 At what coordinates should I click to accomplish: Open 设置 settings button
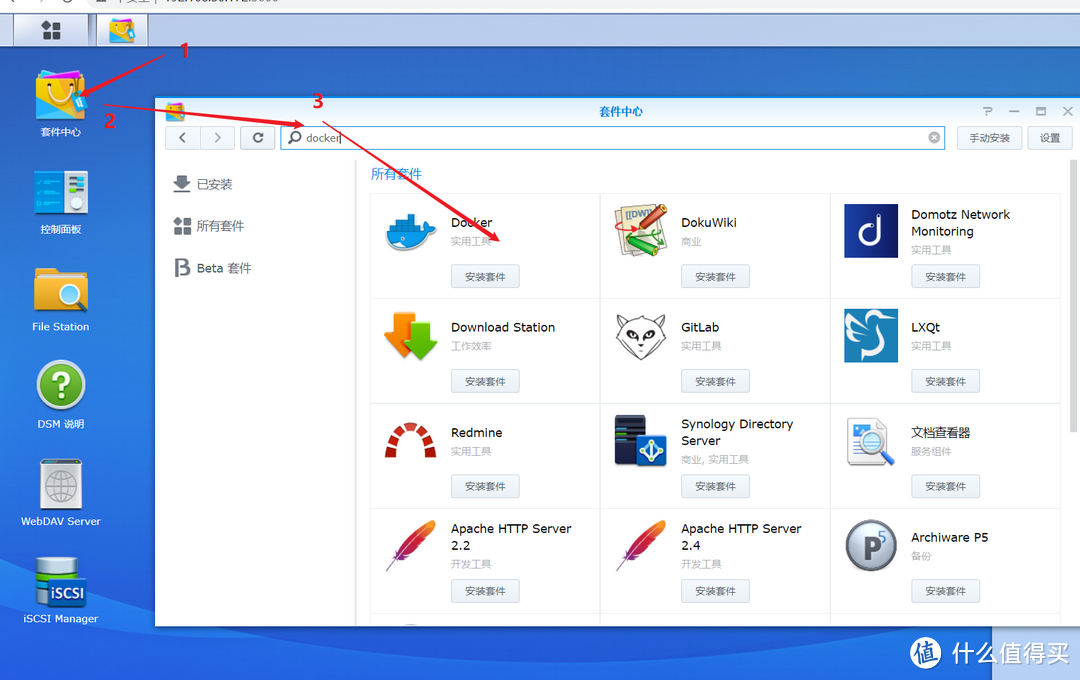[x=1050, y=138]
